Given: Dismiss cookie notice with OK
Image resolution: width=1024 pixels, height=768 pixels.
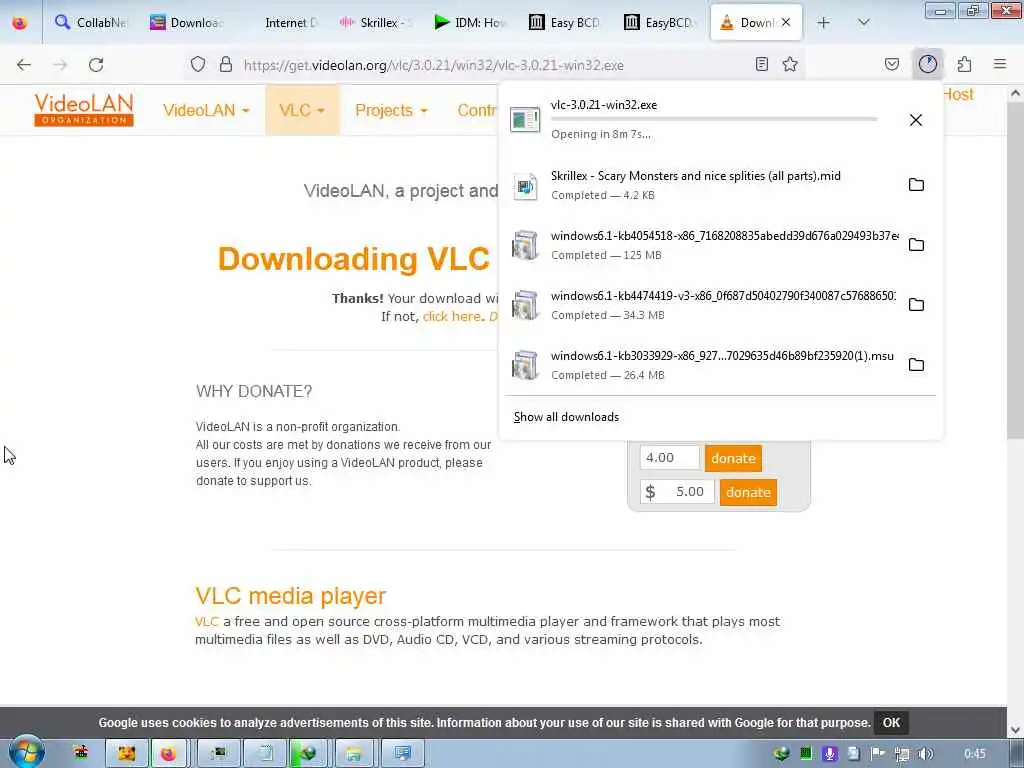Looking at the screenshot, I should point(891,723).
